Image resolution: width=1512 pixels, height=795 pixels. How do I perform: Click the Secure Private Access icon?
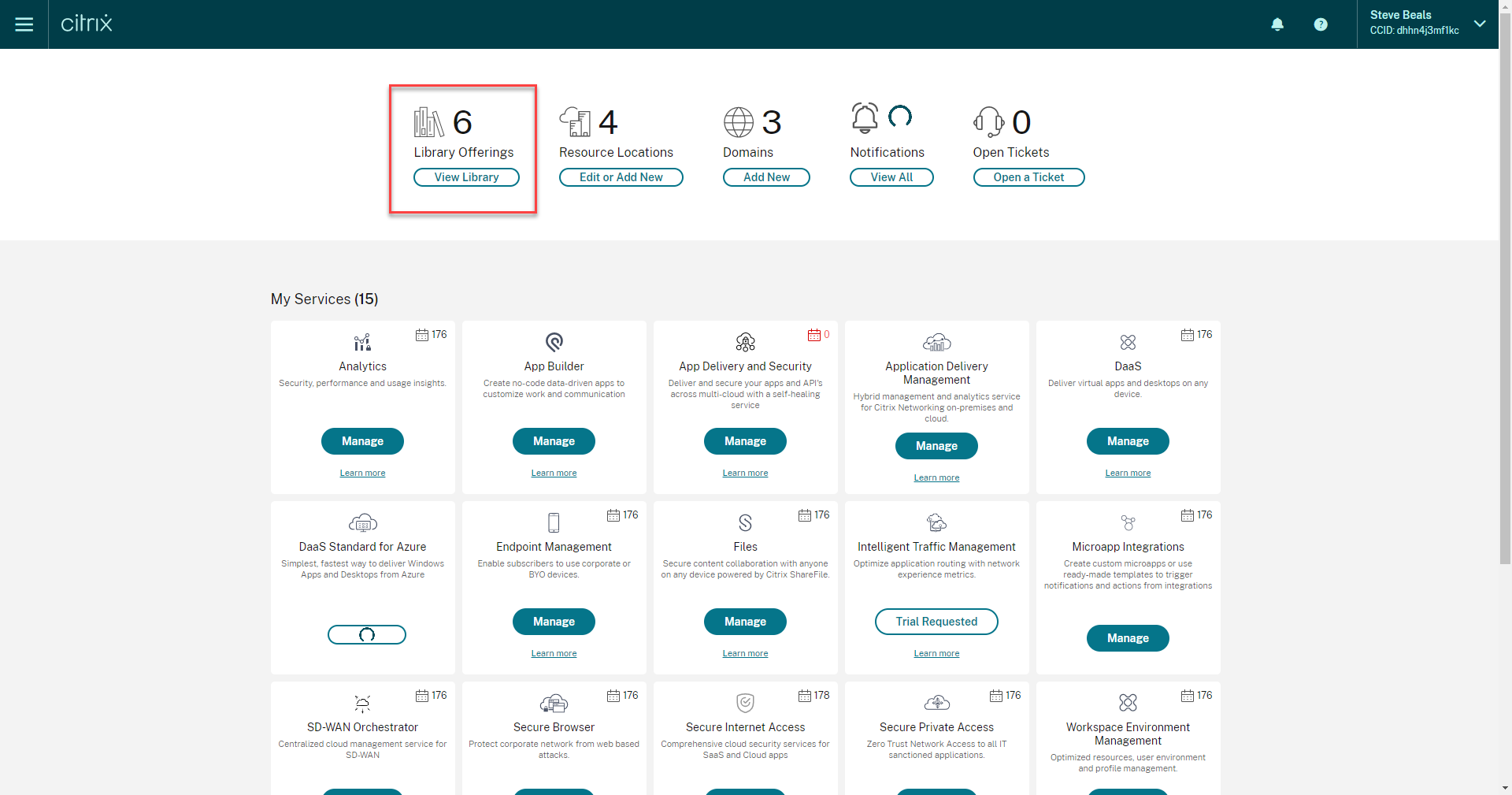937,703
